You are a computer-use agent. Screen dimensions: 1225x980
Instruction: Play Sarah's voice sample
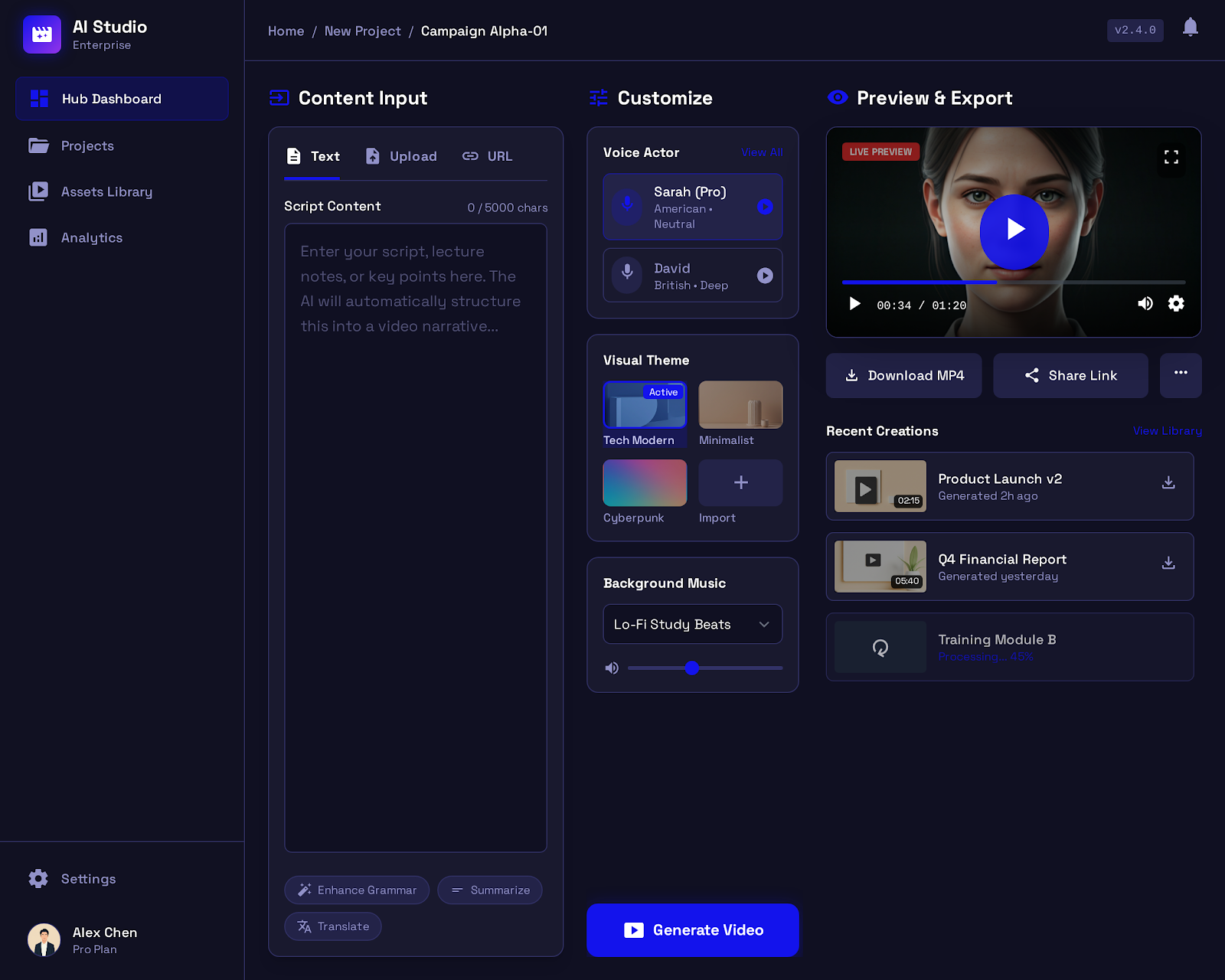point(765,206)
